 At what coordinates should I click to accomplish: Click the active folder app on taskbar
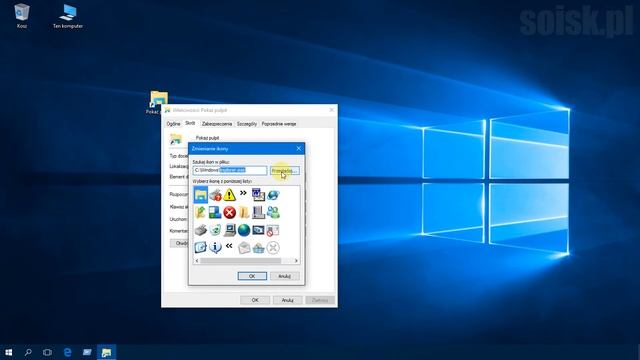pos(107,352)
